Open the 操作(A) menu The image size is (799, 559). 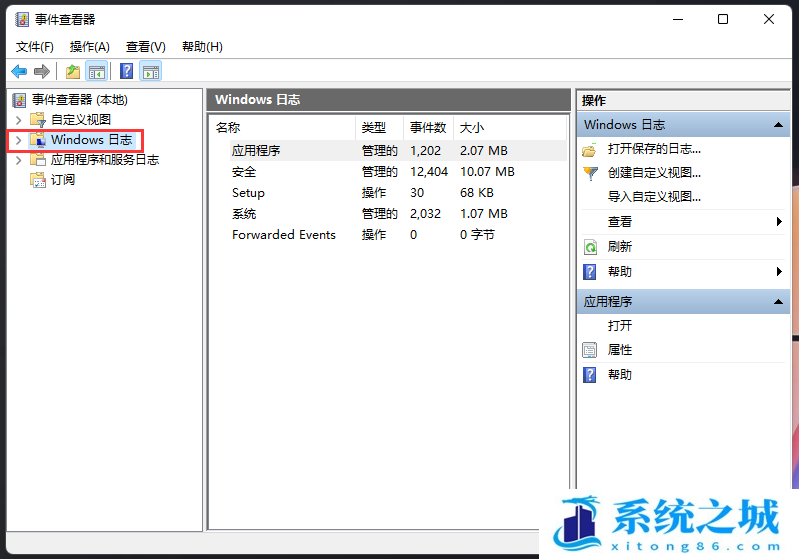tap(89, 47)
